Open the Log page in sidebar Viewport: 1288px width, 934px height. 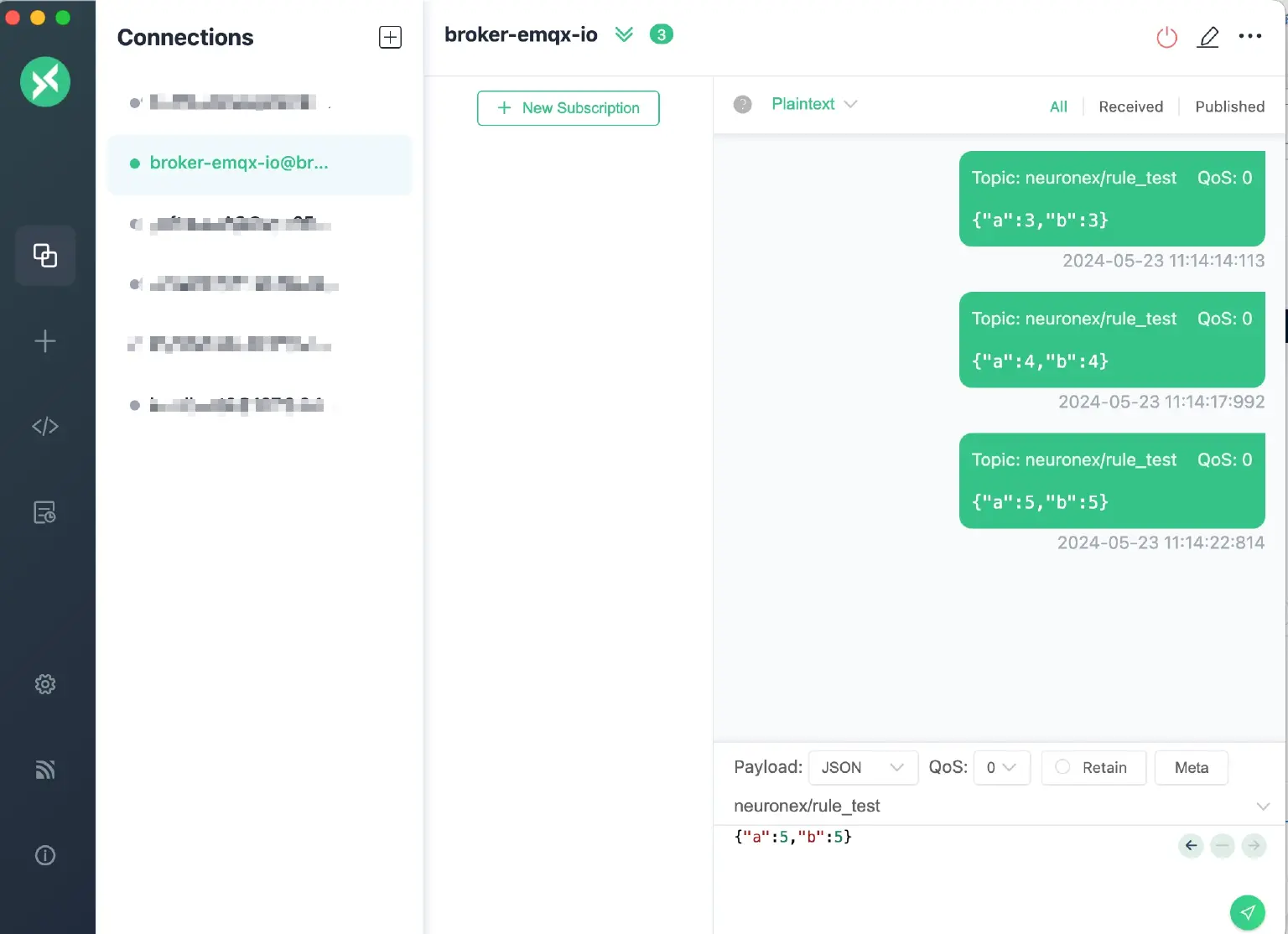[45, 512]
